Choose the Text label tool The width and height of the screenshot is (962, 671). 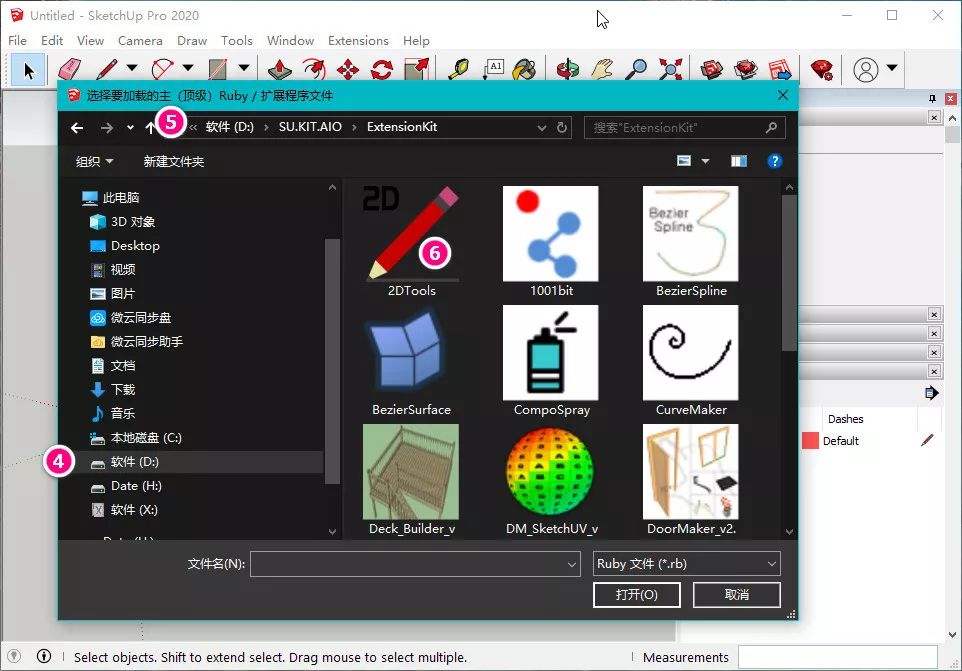click(x=493, y=69)
